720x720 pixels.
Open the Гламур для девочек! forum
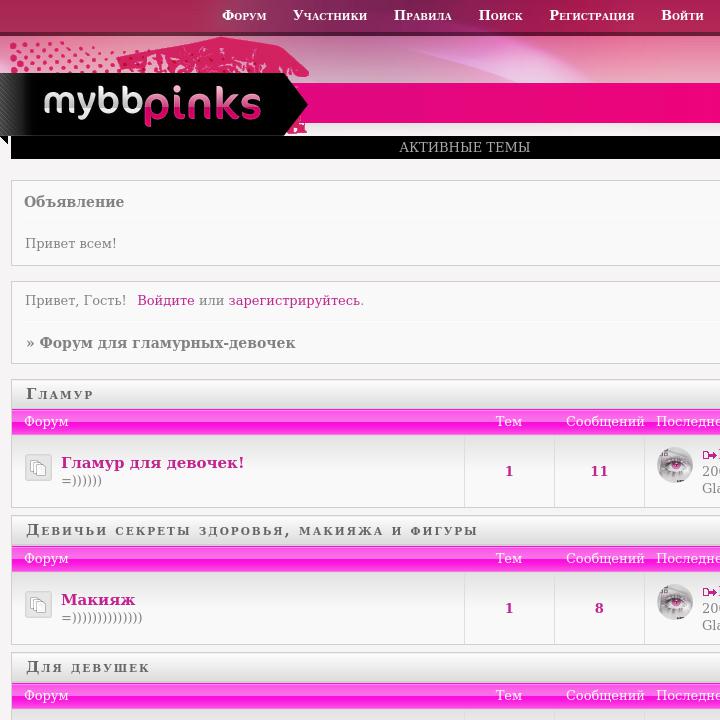pos(152,462)
